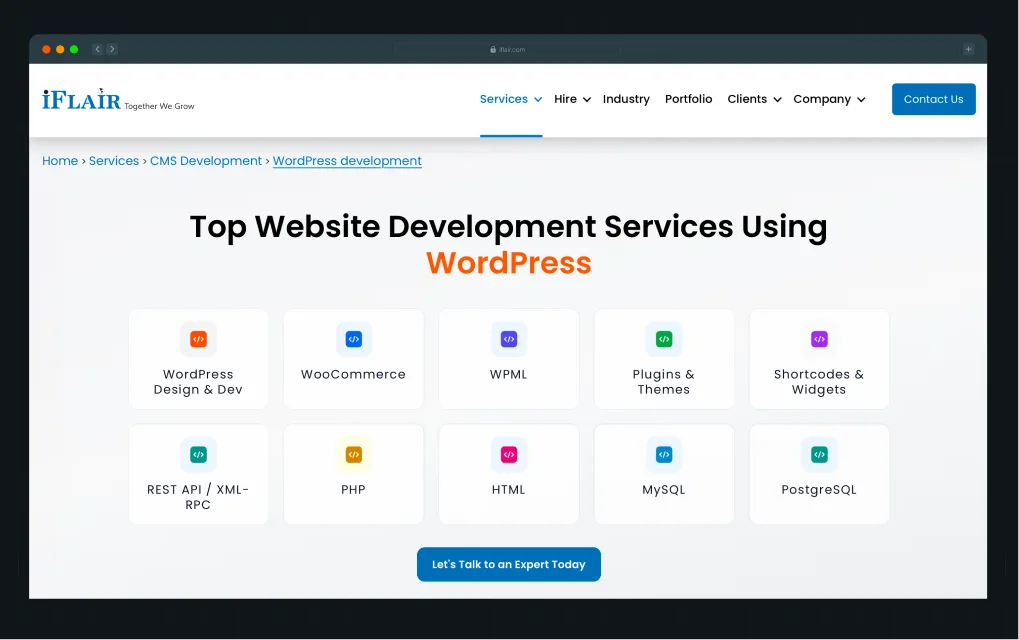Click the Shortcodes & Widgets label
Viewport: 1019px width, 640px height.
(819, 382)
